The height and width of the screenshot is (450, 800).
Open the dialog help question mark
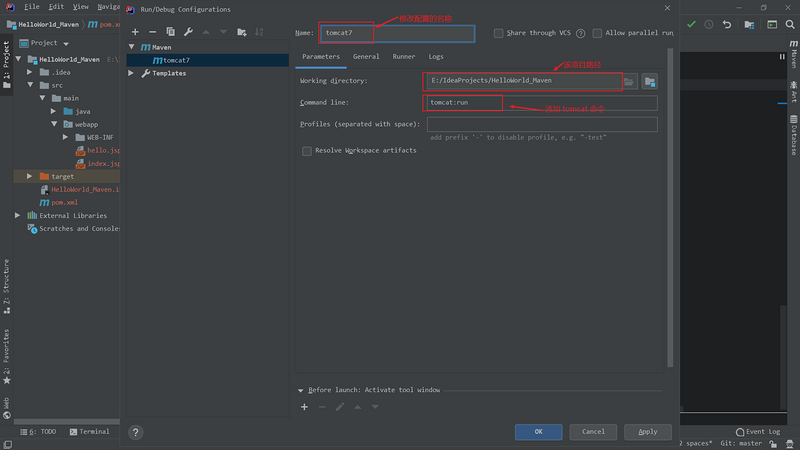(x=136, y=432)
